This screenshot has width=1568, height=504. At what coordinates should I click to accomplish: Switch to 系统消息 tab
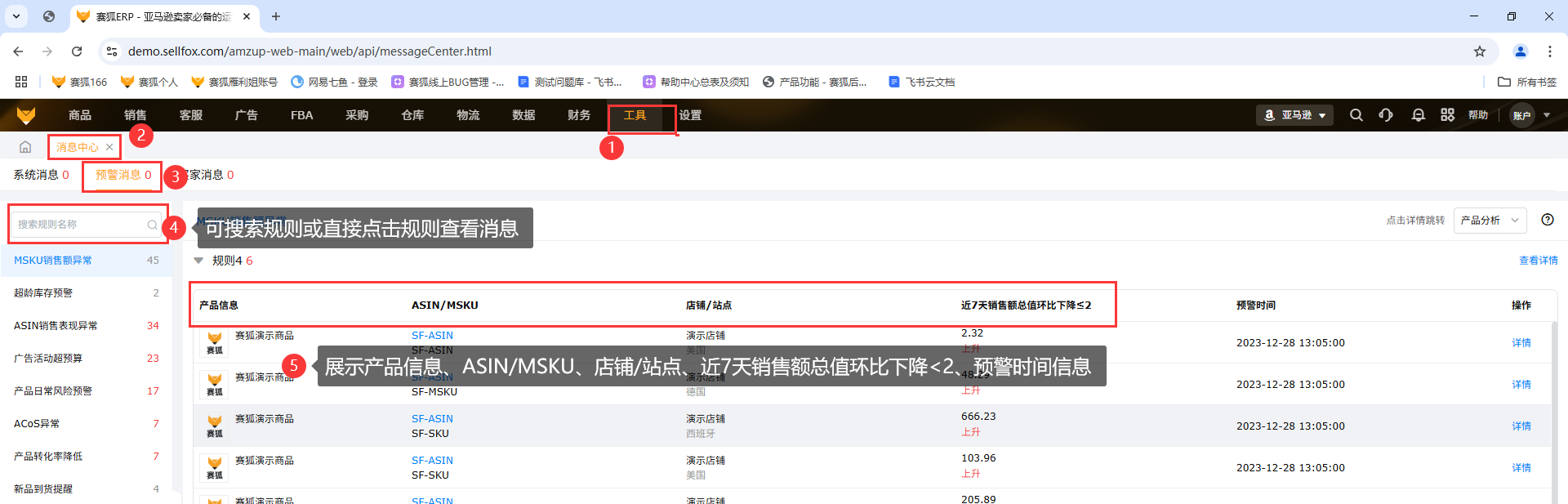[41, 175]
